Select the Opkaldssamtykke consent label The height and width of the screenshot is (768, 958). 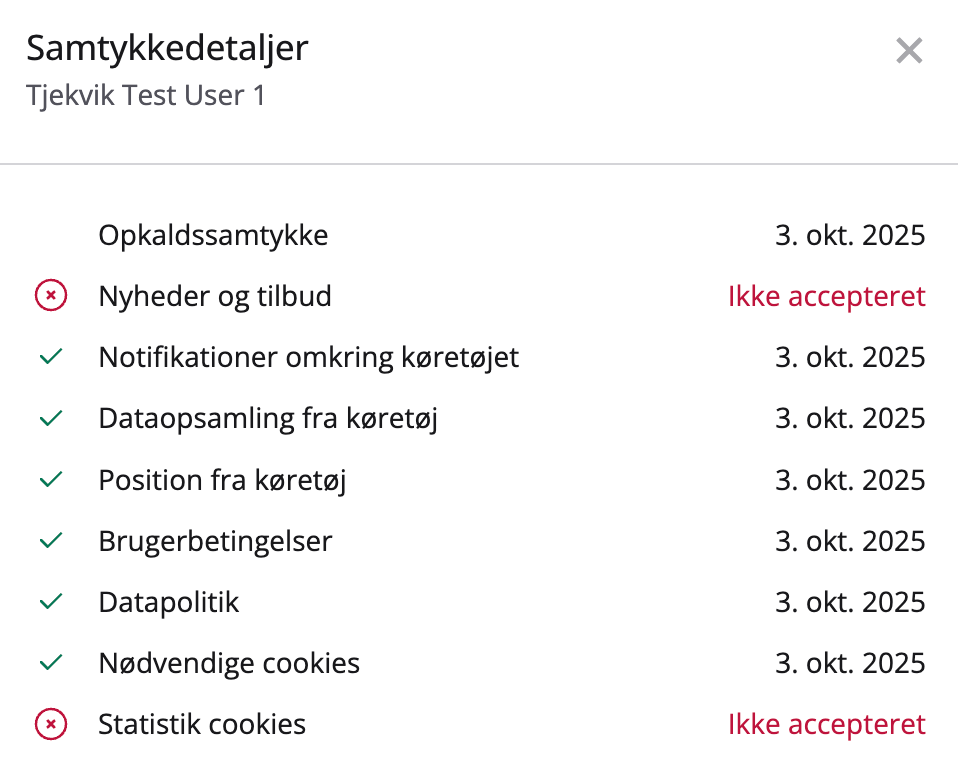[213, 235]
